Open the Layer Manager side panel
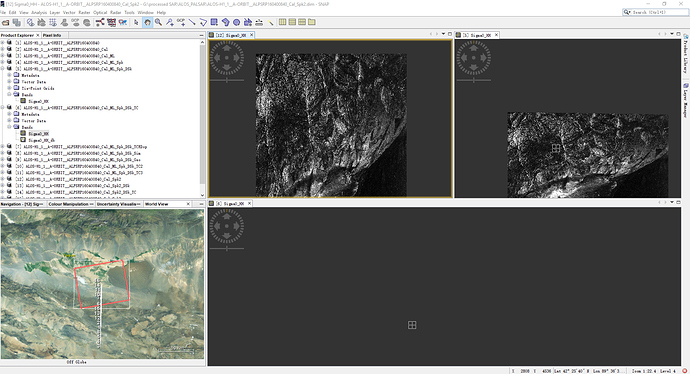 (686, 100)
